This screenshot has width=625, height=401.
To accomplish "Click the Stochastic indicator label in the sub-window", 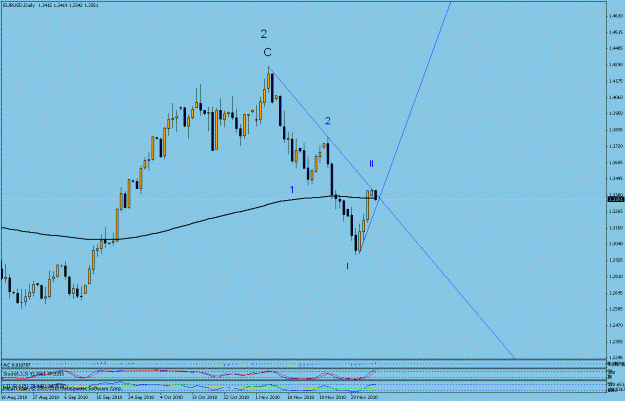I will pyautogui.click(x=33, y=374).
